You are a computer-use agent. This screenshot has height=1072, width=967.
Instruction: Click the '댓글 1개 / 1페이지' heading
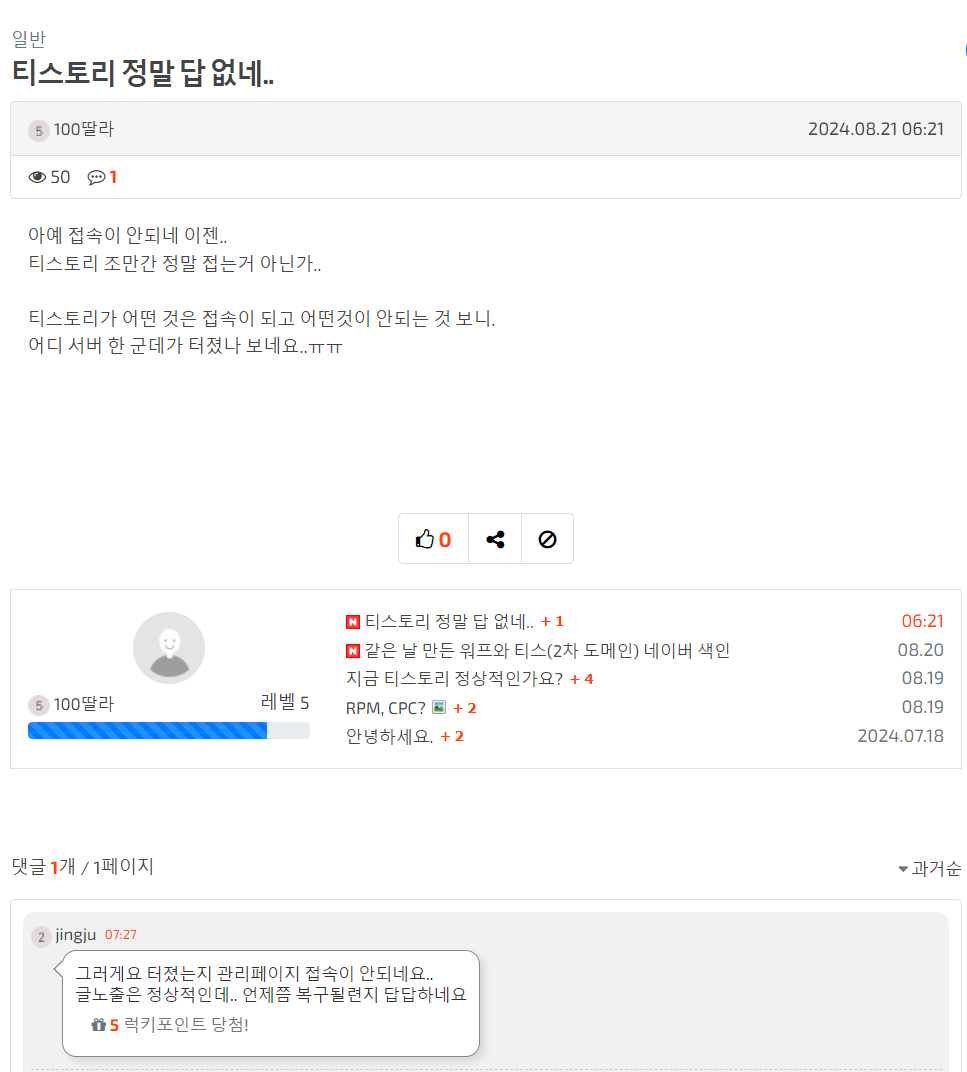(83, 867)
